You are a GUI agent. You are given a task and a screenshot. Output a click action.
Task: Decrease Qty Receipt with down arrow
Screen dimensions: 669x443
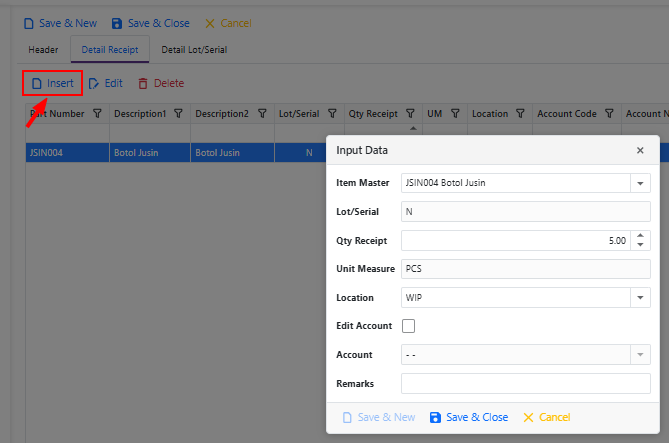pyautogui.click(x=640, y=245)
